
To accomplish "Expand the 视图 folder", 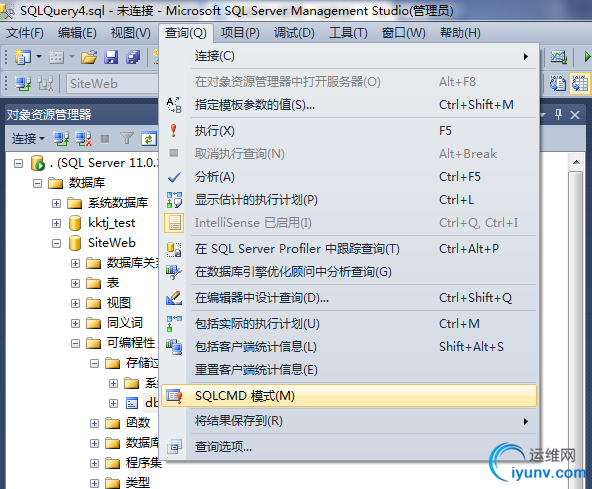I will coord(76,303).
